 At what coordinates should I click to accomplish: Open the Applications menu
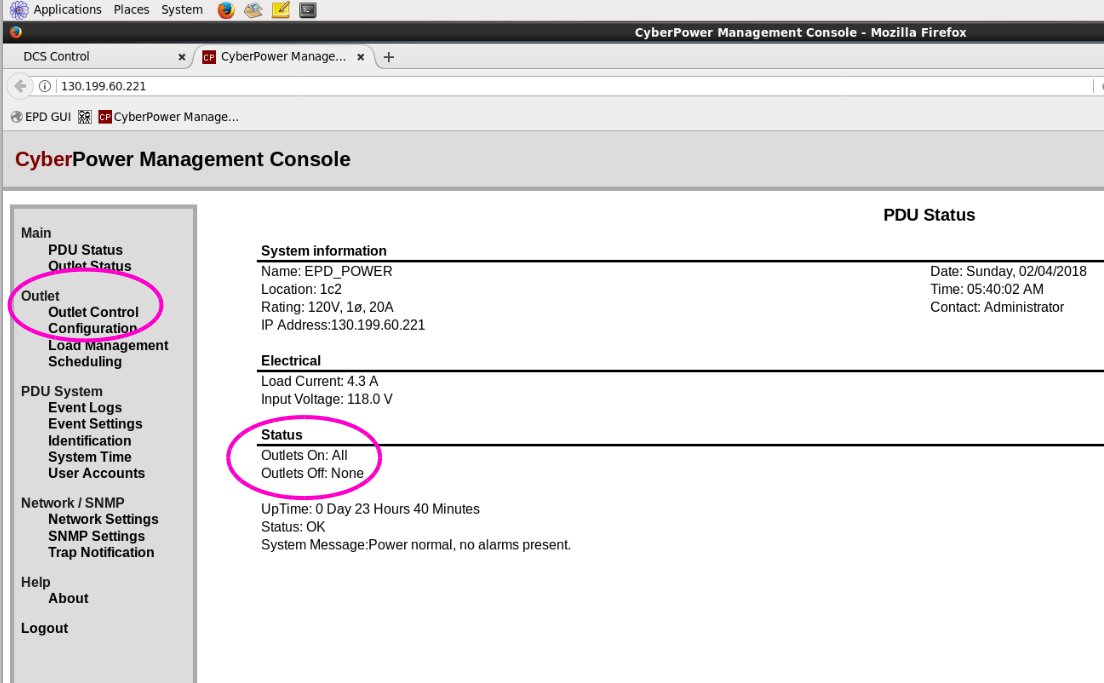pyautogui.click(x=67, y=10)
